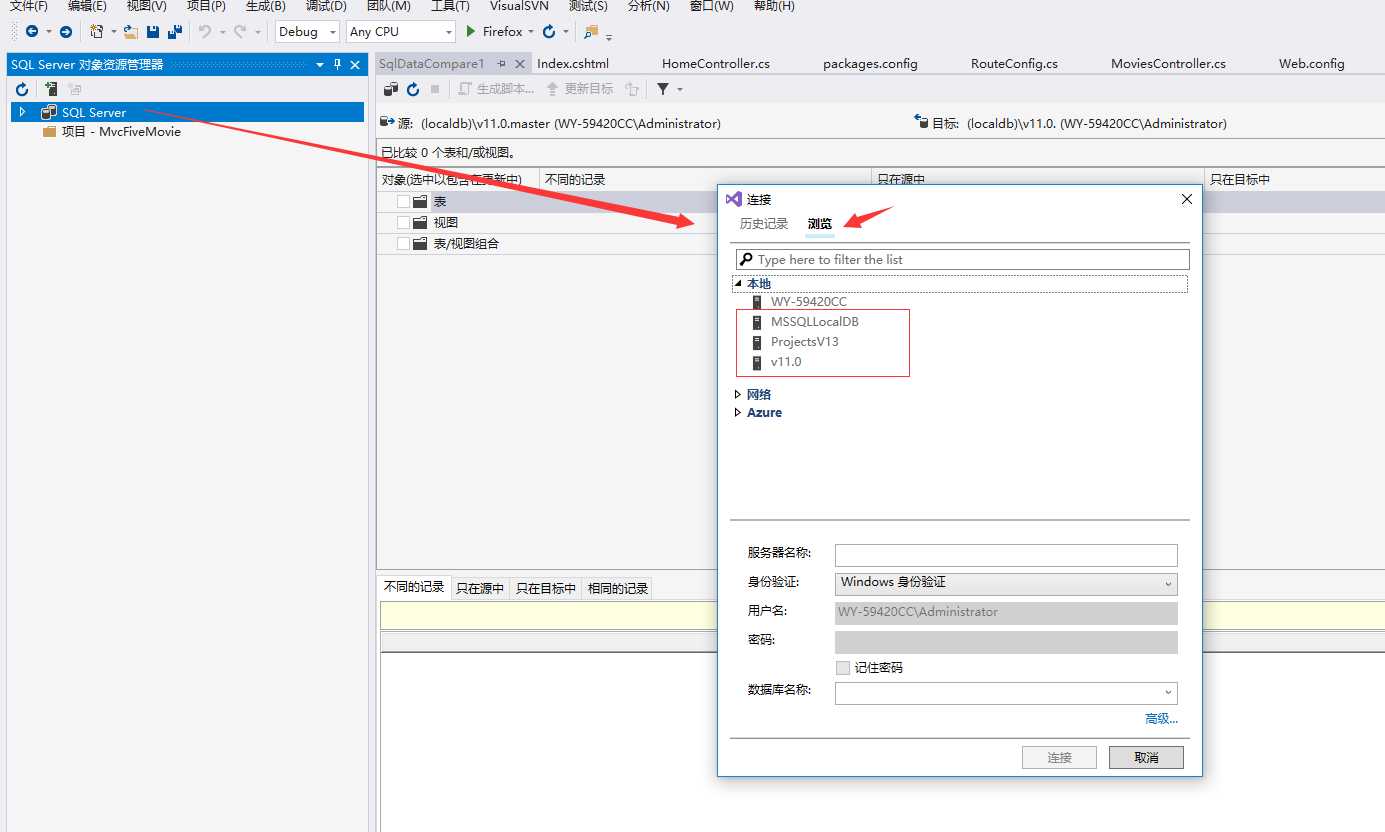This screenshot has height=832, width=1385.
Task: Switch to the Web.config tab
Action: pyautogui.click(x=1311, y=63)
